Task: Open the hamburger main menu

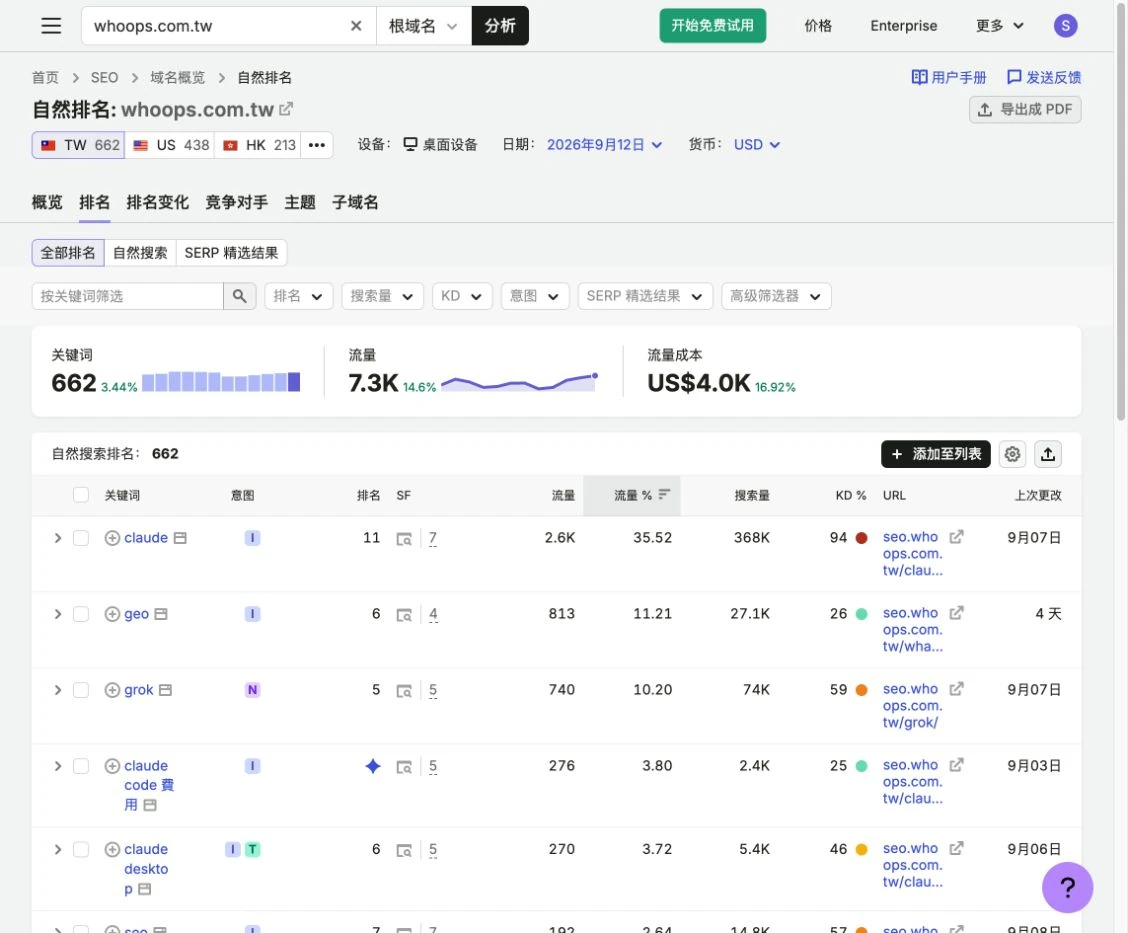Action: 51,26
